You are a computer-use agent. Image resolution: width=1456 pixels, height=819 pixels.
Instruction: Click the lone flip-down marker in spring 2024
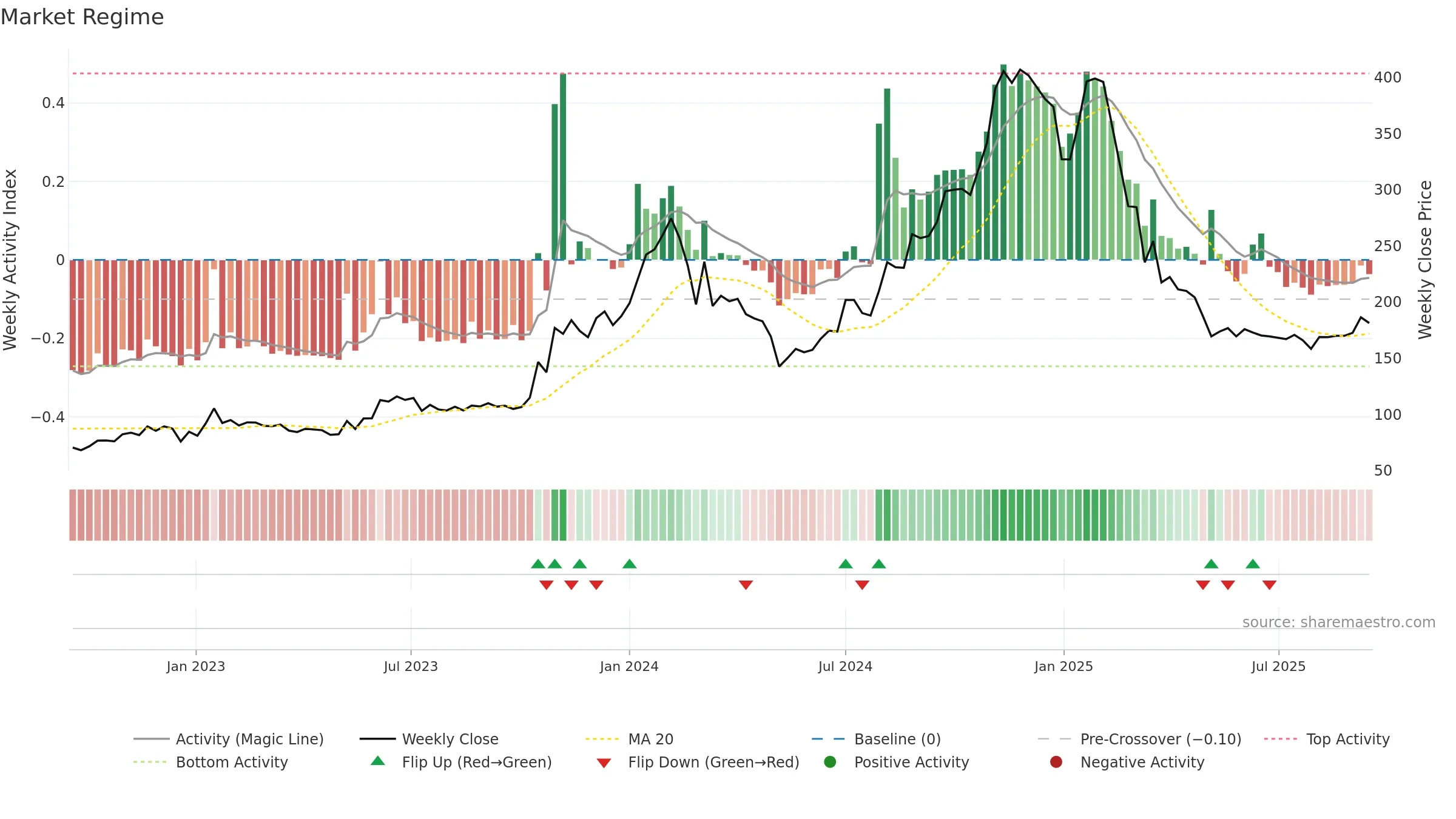[x=746, y=585]
